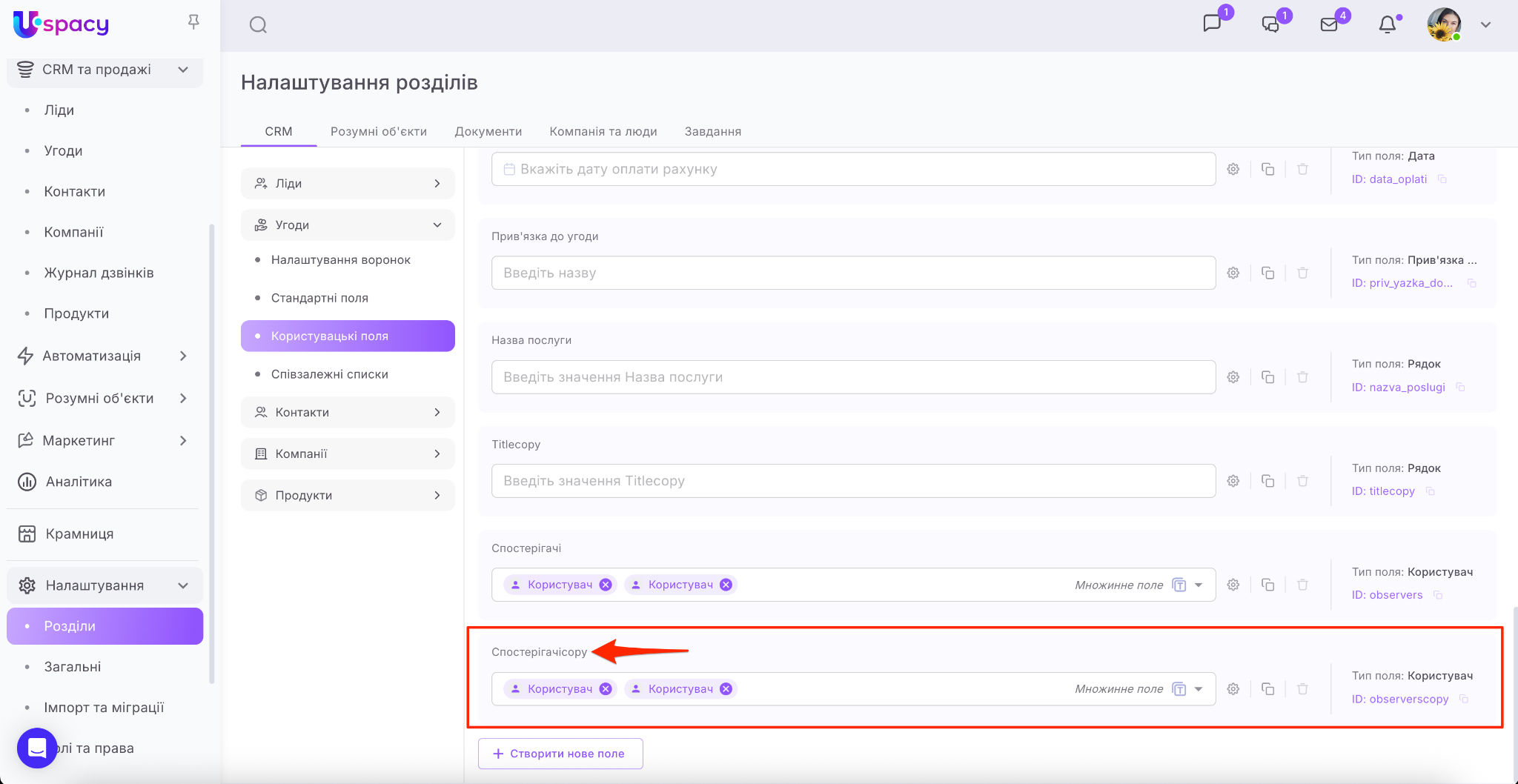
Task: Open dropdown arrow in Спостерігачі field
Action: pos(1199,585)
